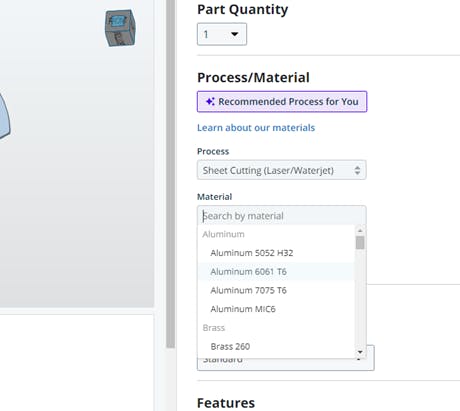Focus the Search by material field
Image resolution: width=460 pixels, height=411 pixels.
click(282, 216)
